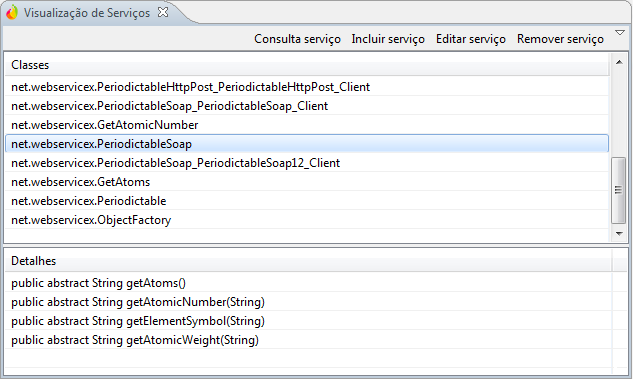This screenshot has height=379, width=633.
Task: Click the flame icon on the view tab
Action: point(12,13)
